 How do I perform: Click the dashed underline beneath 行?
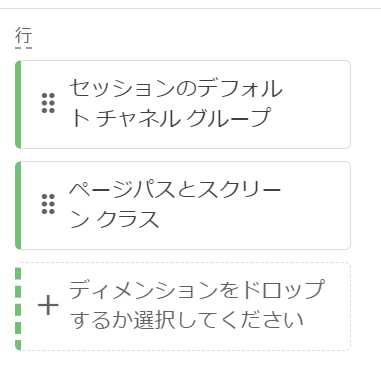pyautogui.click(x=23, y=48)
